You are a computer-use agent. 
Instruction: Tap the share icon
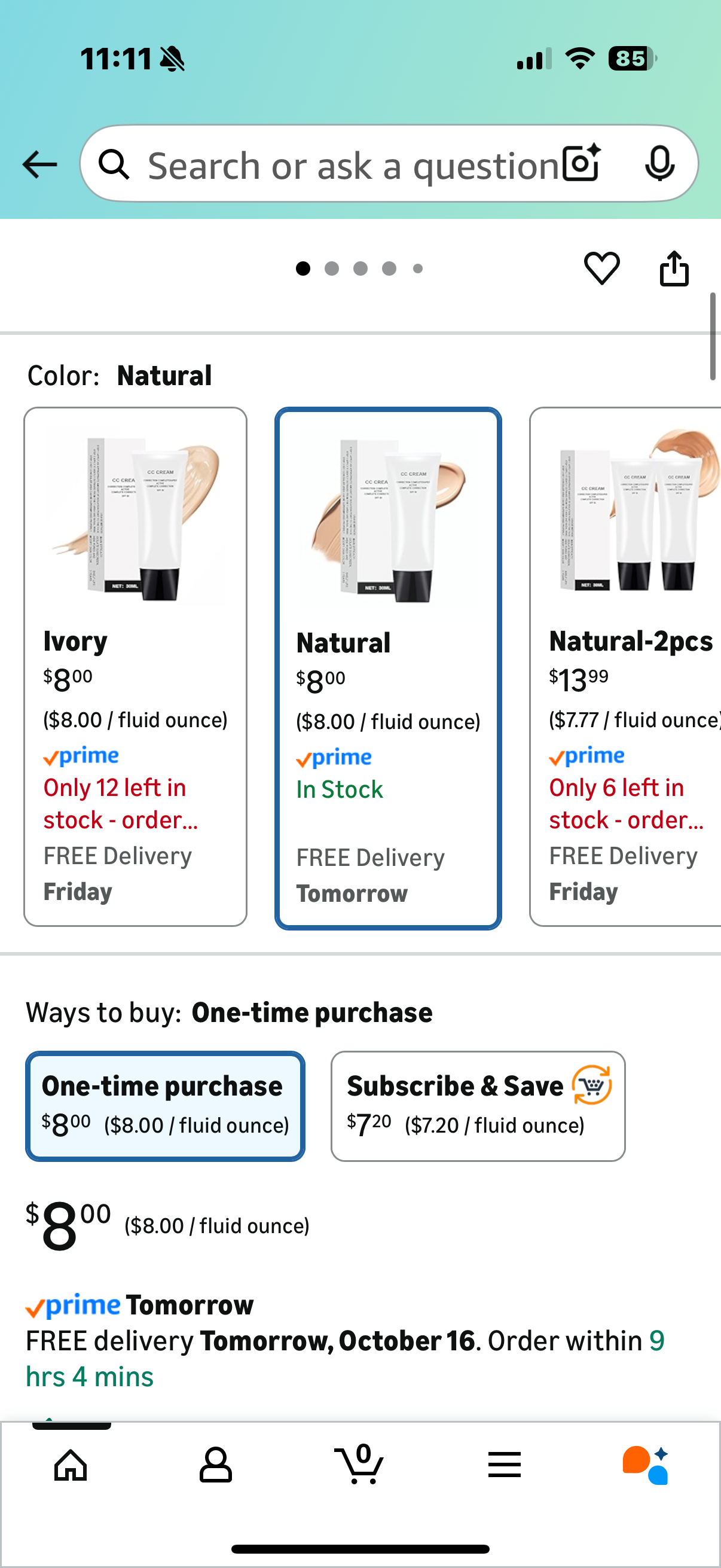click(674, 268)
